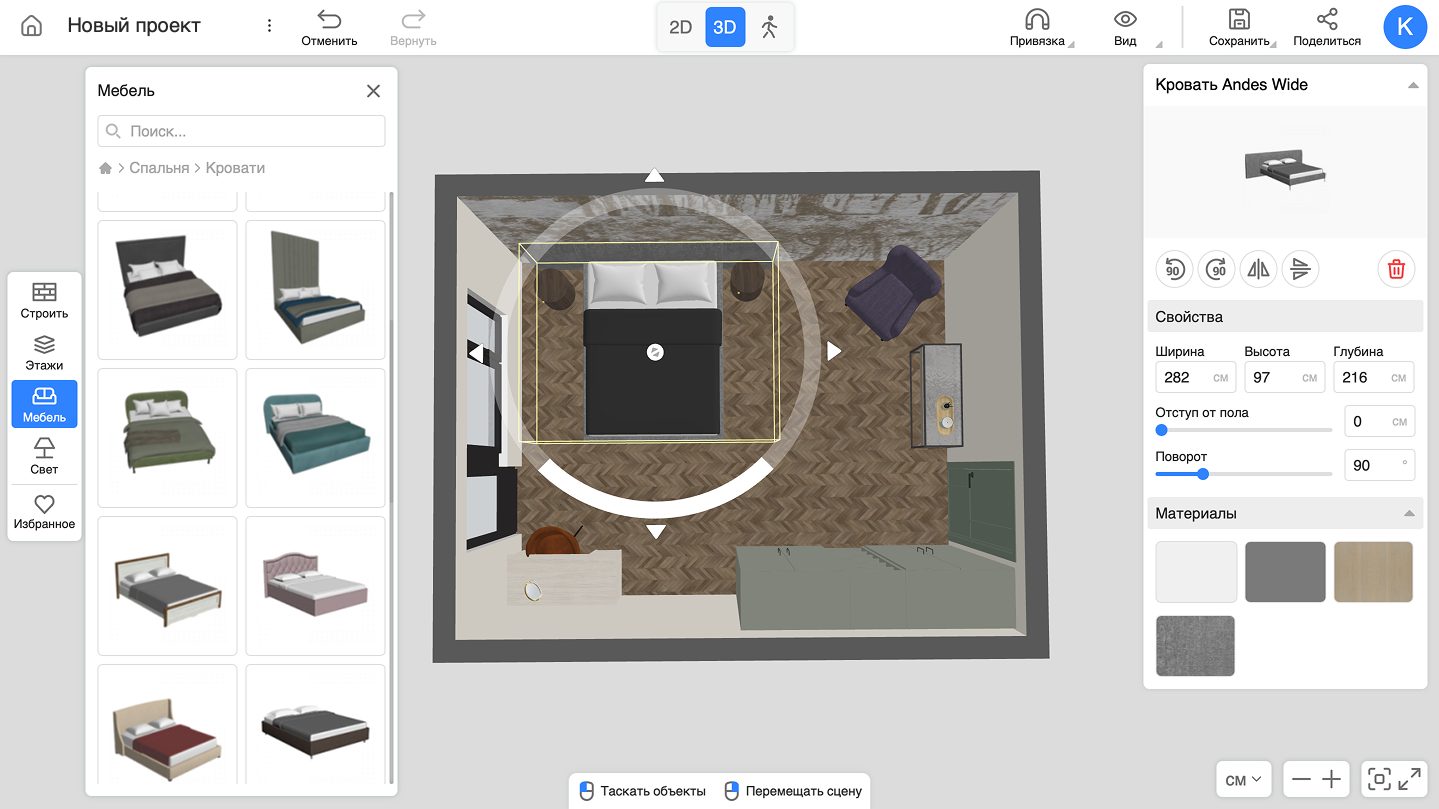The height and width of the screenshot is (809, 1439).
Task: Flip the bed vertically
Action: (1300, 269)
